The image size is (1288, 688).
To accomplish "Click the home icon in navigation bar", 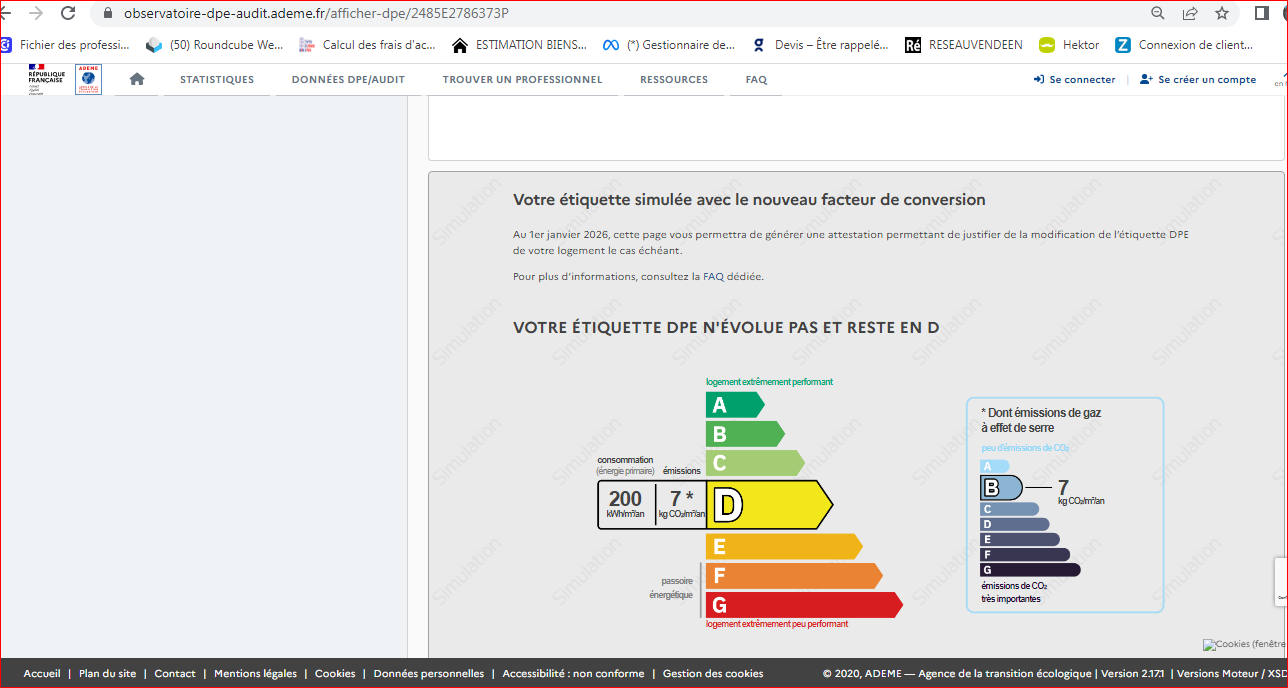I will point(137,79).
